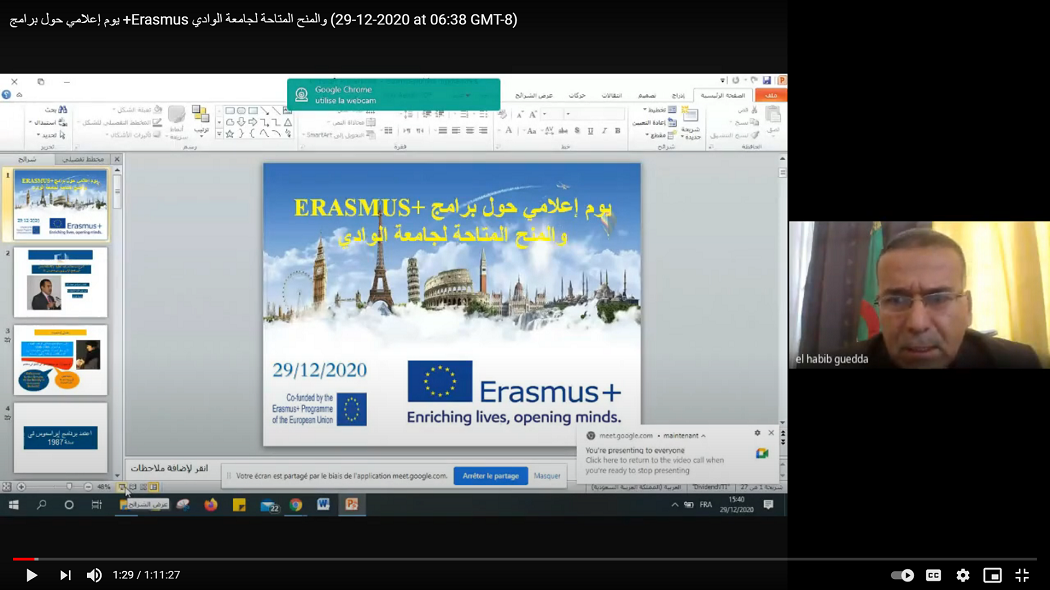This screenshot has height=590, width=1050.
Task: Open the Change Case Aa dropdown
Action: 530,131
